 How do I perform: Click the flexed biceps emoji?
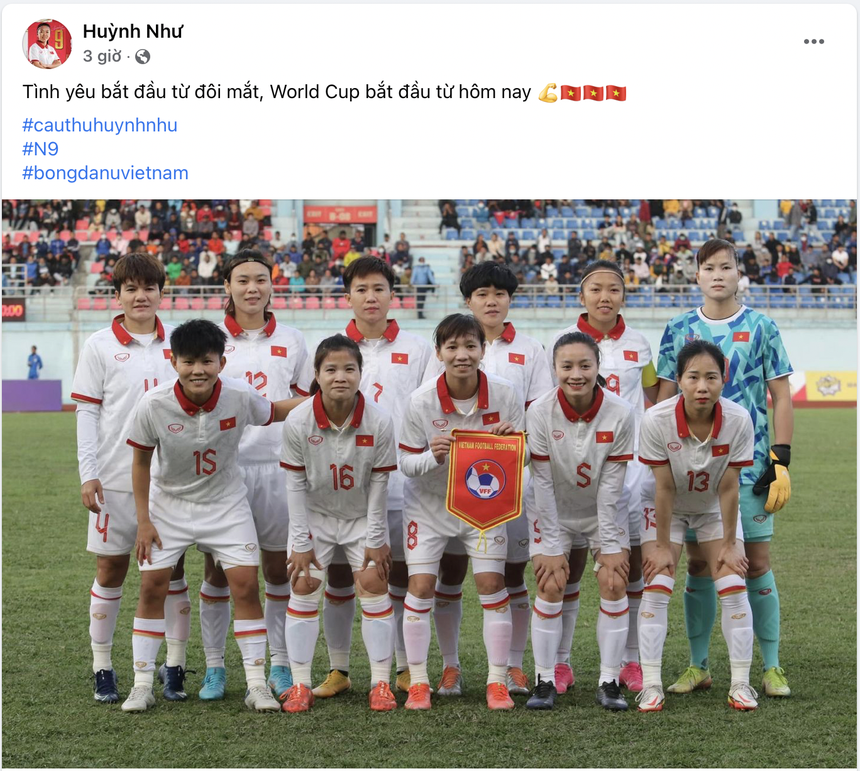[x=547, y=93]
